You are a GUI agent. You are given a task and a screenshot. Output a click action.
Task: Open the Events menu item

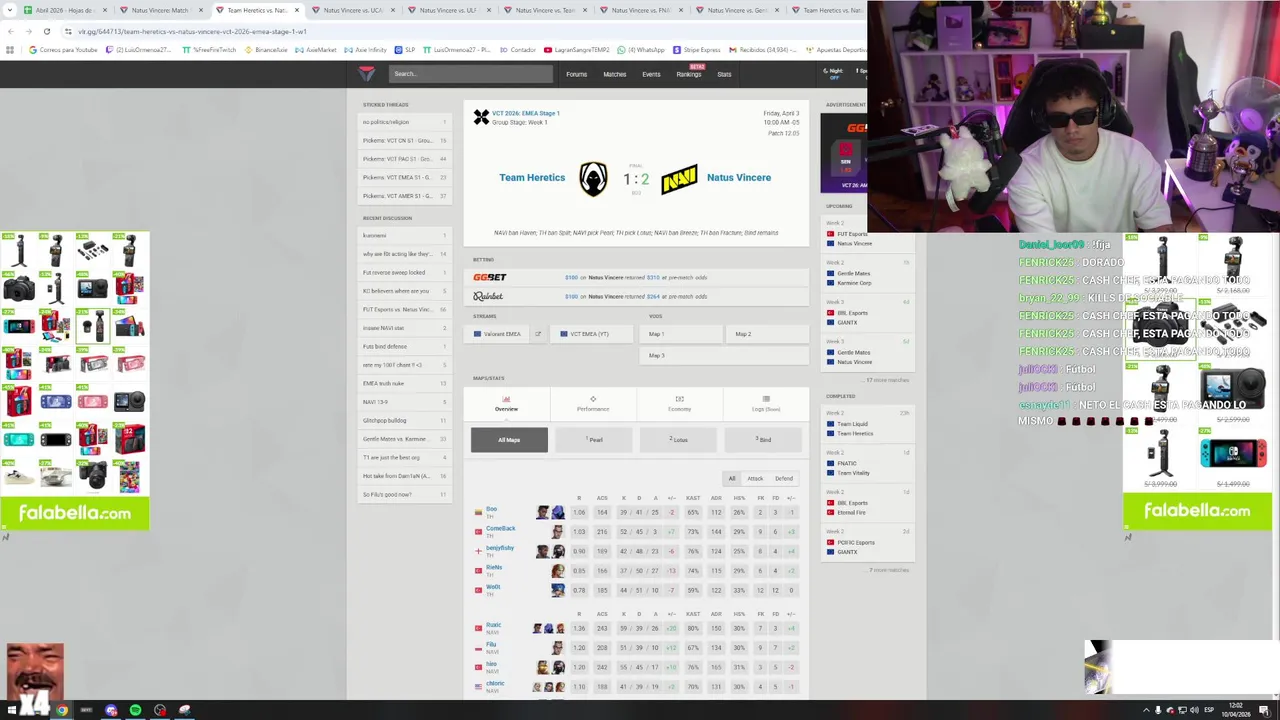(651, 74)
